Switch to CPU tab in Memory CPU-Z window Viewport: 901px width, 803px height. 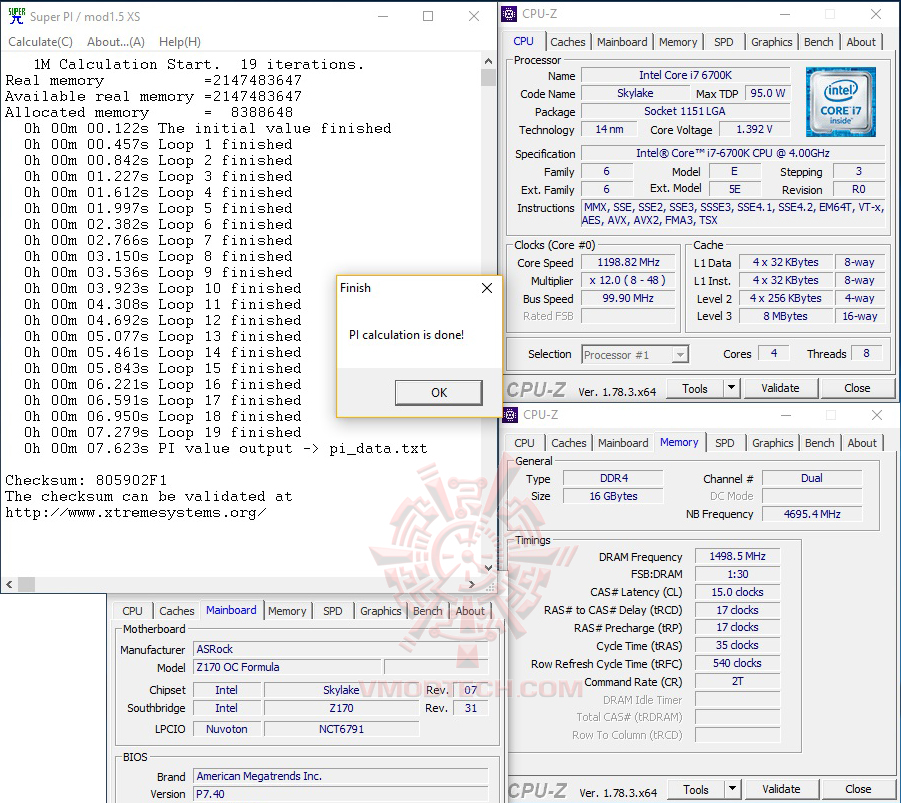524,443
